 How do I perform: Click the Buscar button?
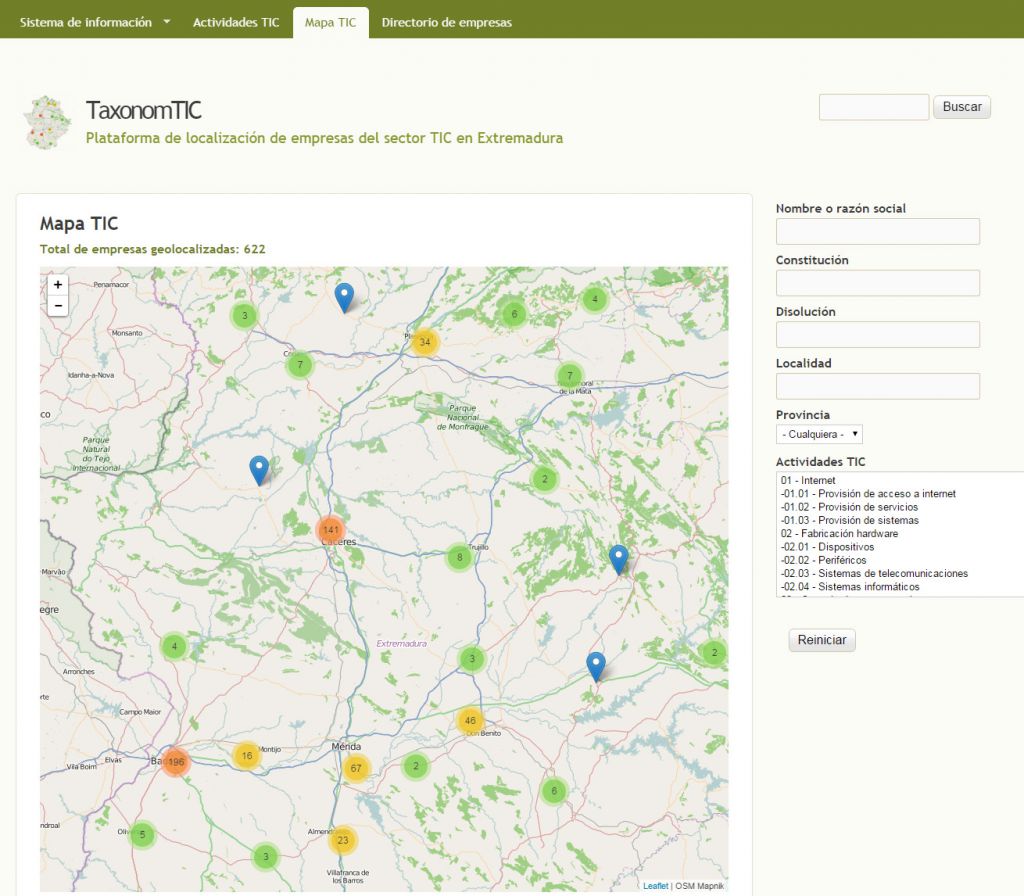(x=962, y=107)
